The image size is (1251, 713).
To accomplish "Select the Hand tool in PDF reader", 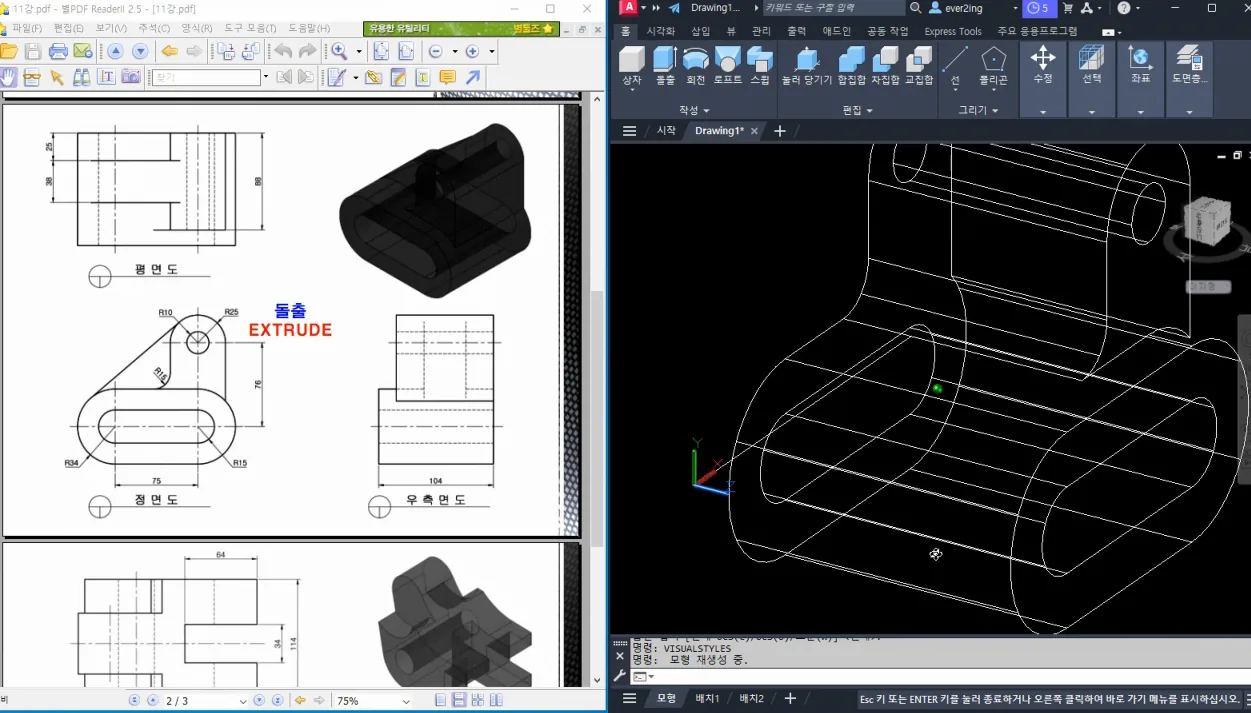I will coord(8,77).
